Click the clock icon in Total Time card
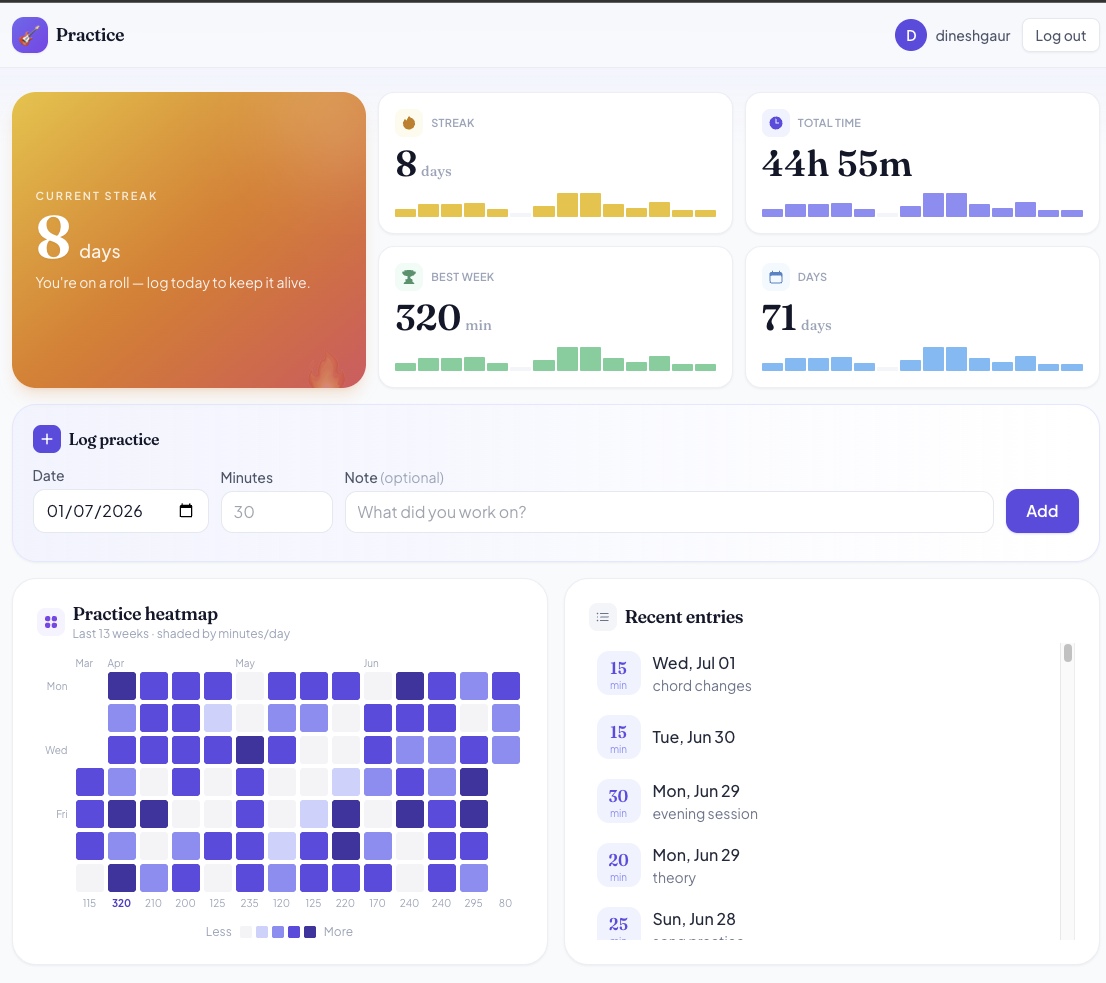1106x983 pixels. tap(776, 123)
